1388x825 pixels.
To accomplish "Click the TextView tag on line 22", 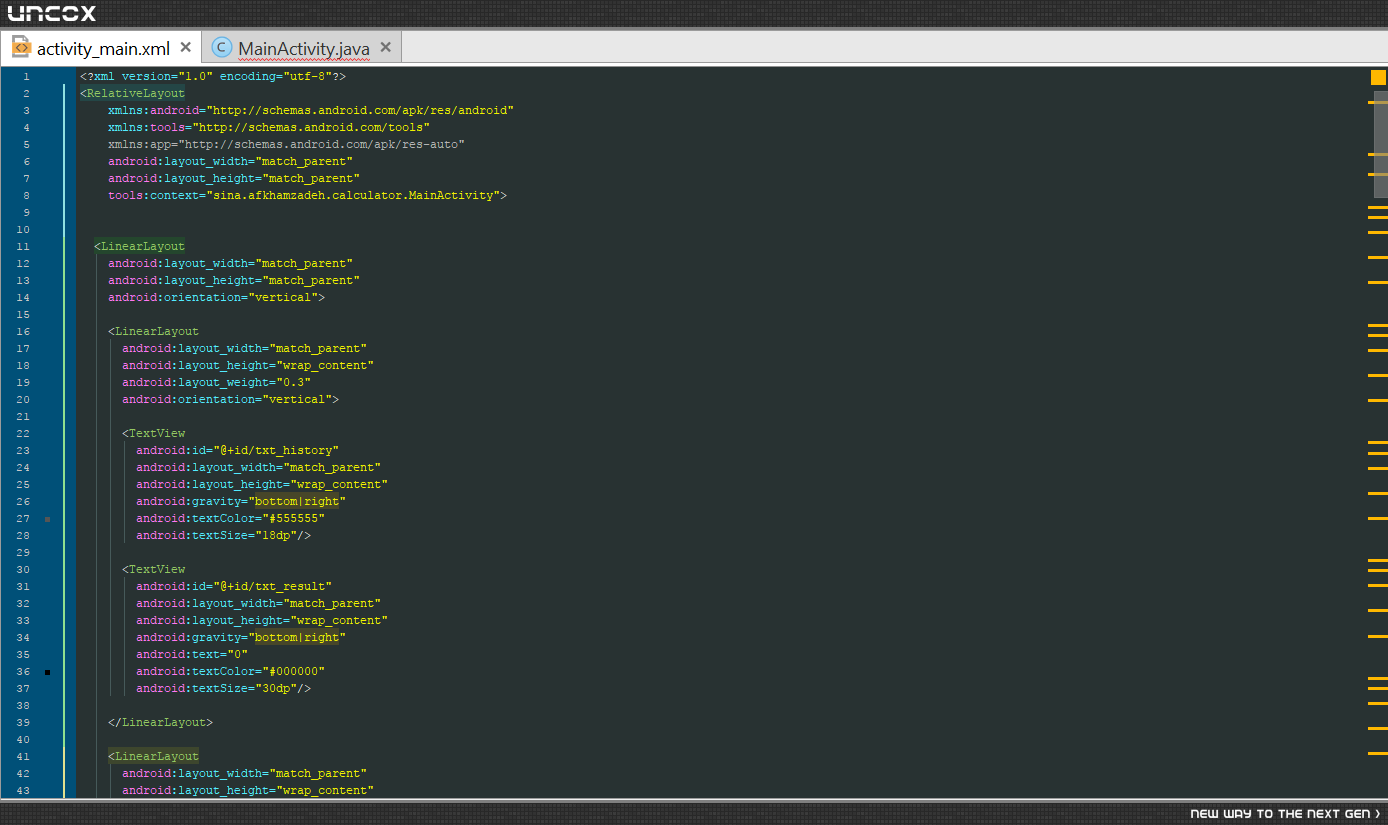I will [x=153, y=433].
